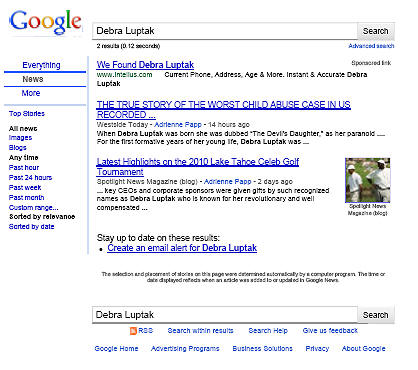The height and width of the screenshot is (370, 418).
Task: Click Adrienne Papp author link, 2 days ago
Action: 227,182
